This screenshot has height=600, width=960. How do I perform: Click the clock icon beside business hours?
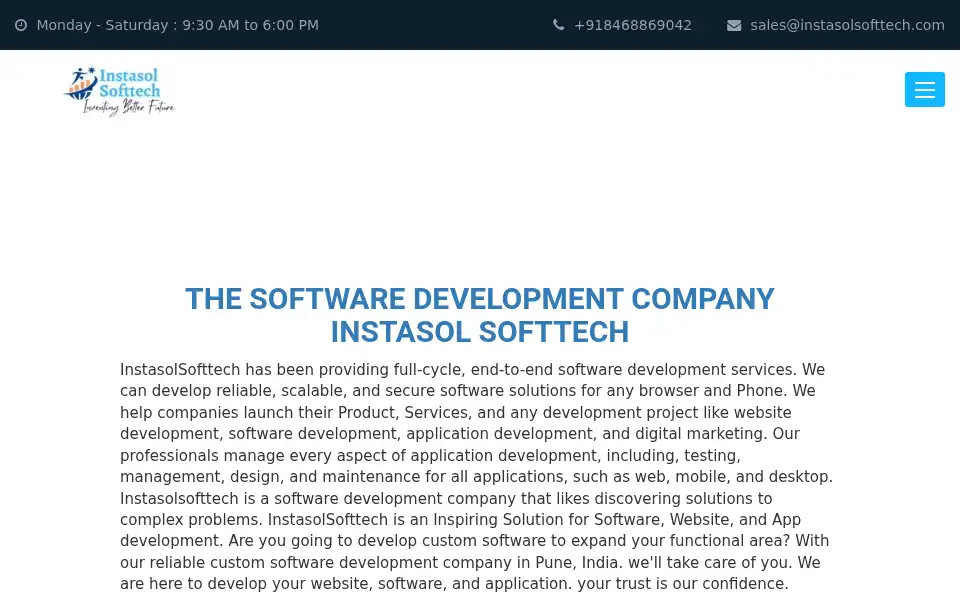click(21, 25)
